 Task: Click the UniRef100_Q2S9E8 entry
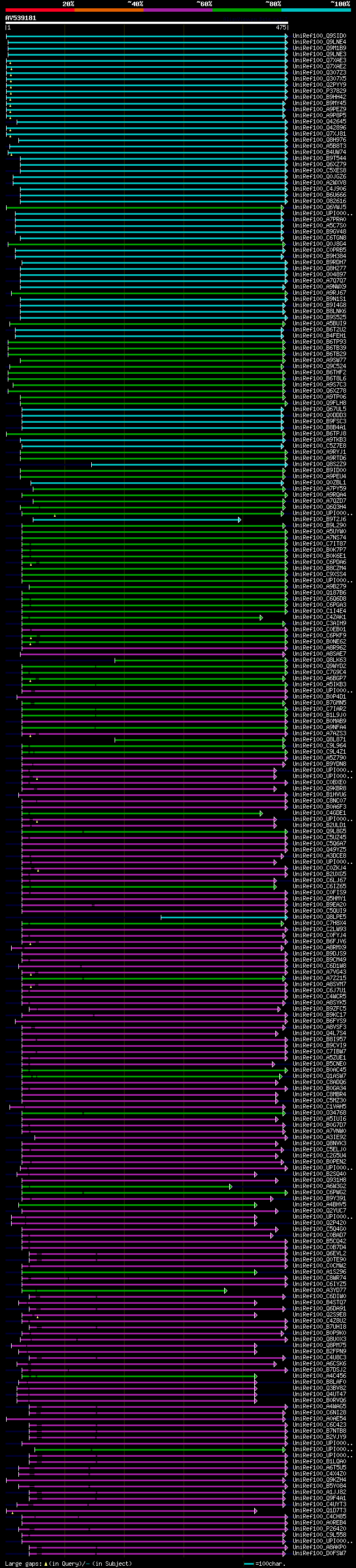[x=319, y=1314]
